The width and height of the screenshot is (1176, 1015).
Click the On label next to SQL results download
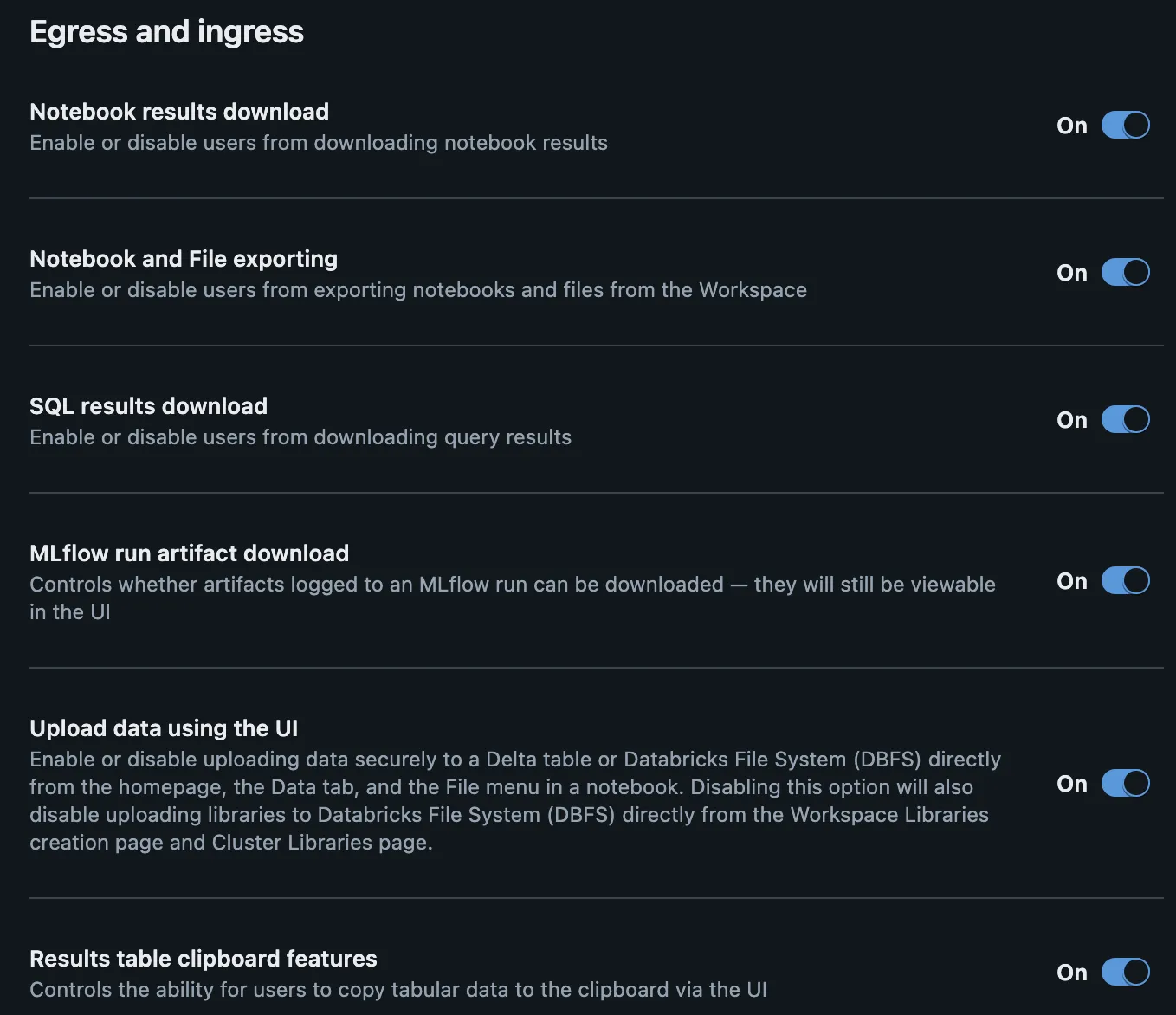click(x=1071, y=419)
